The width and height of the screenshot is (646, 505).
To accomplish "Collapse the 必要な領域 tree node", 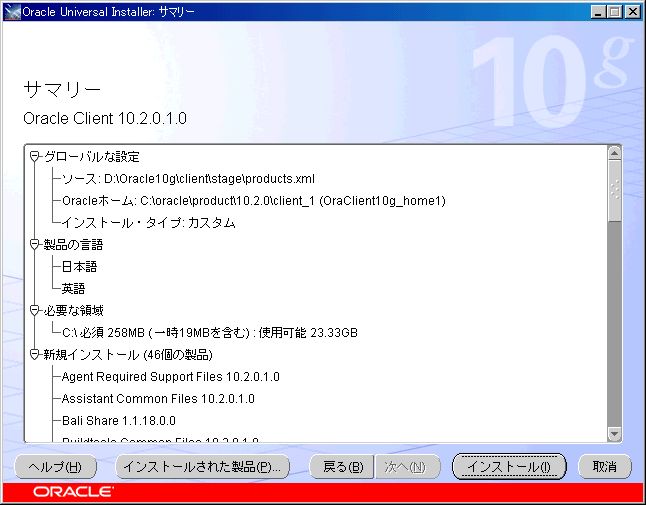I will click(35, 310).
